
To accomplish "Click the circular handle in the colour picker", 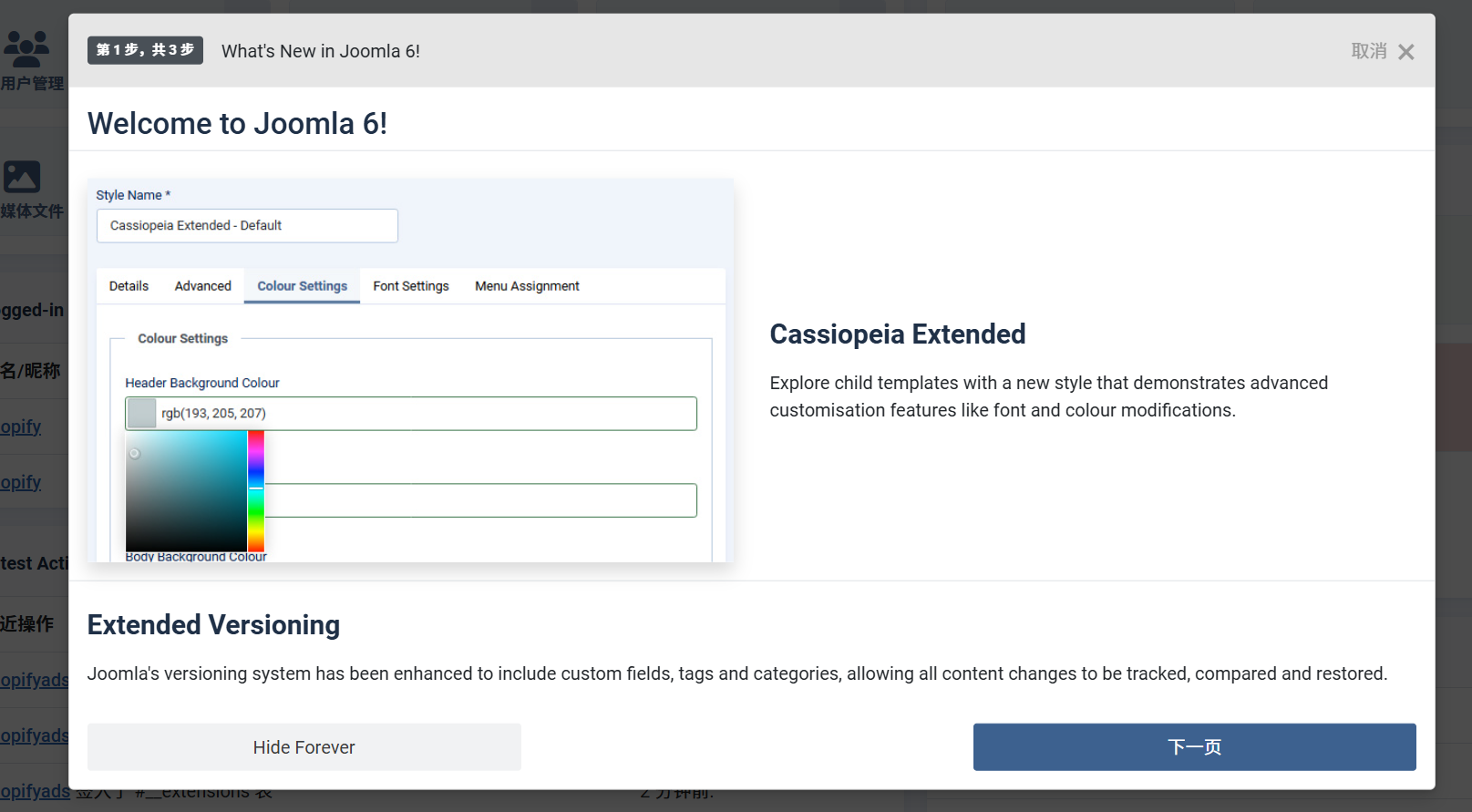I will pyautogui.click(x=134, y=454).
